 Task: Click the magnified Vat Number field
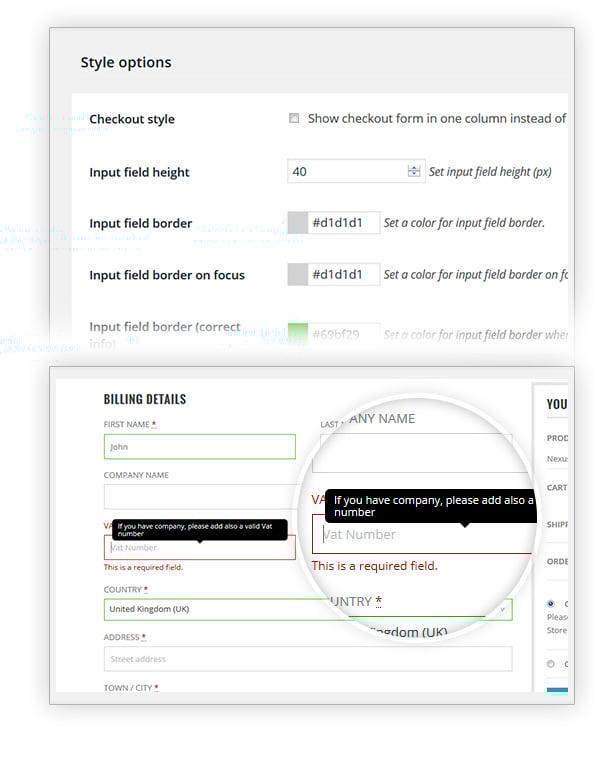click(x=420, y=534)
